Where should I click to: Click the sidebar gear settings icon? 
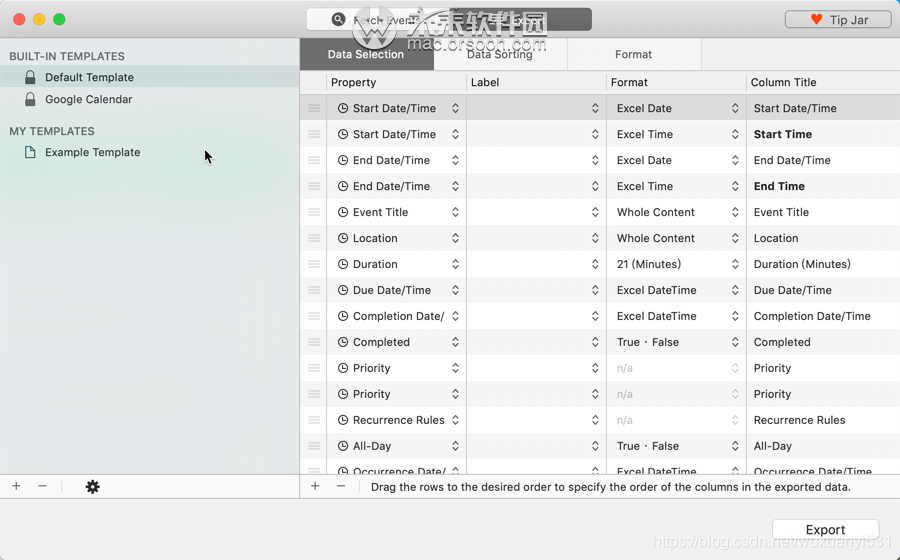pos(92,487)
